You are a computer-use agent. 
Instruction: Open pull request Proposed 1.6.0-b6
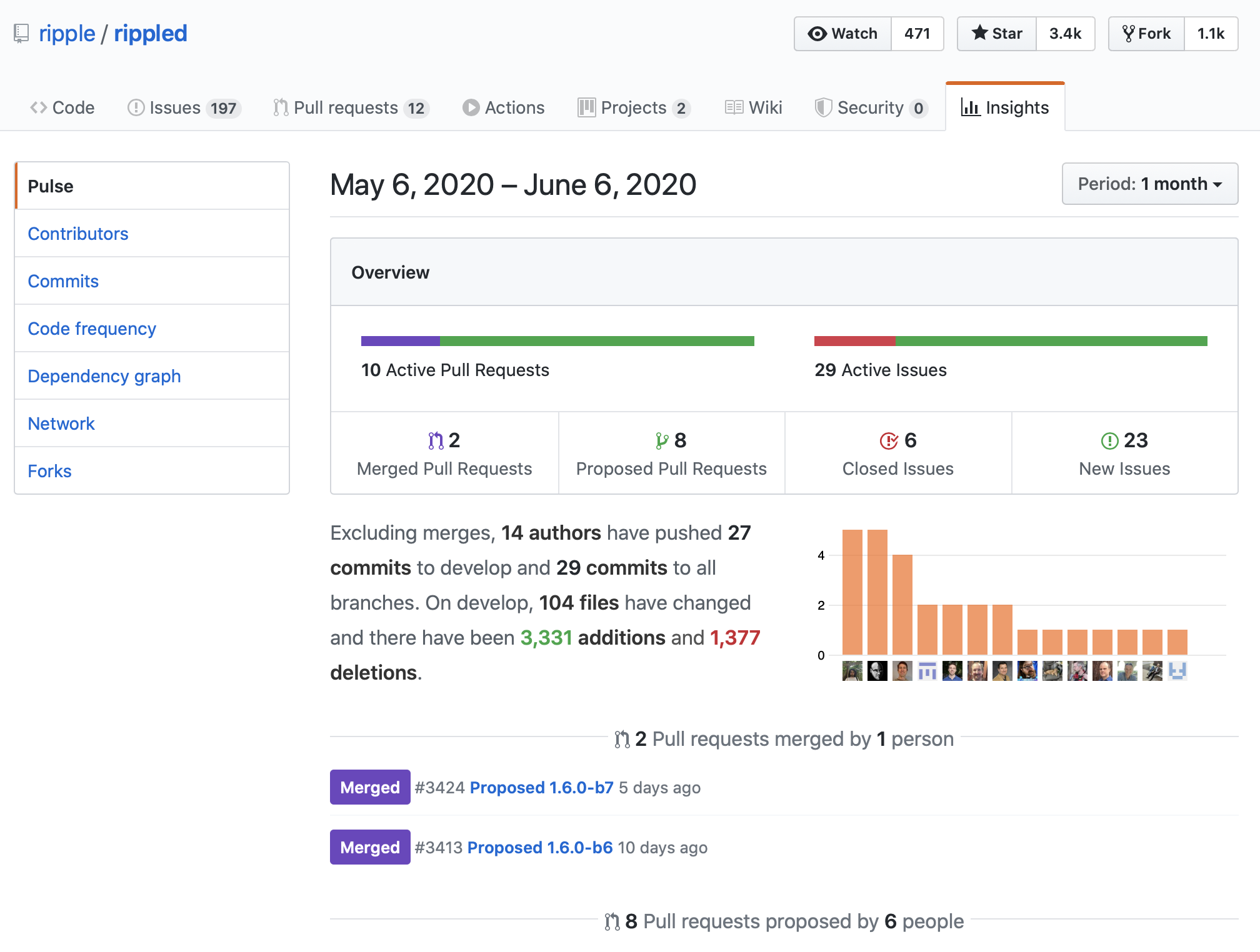[540, 848]
